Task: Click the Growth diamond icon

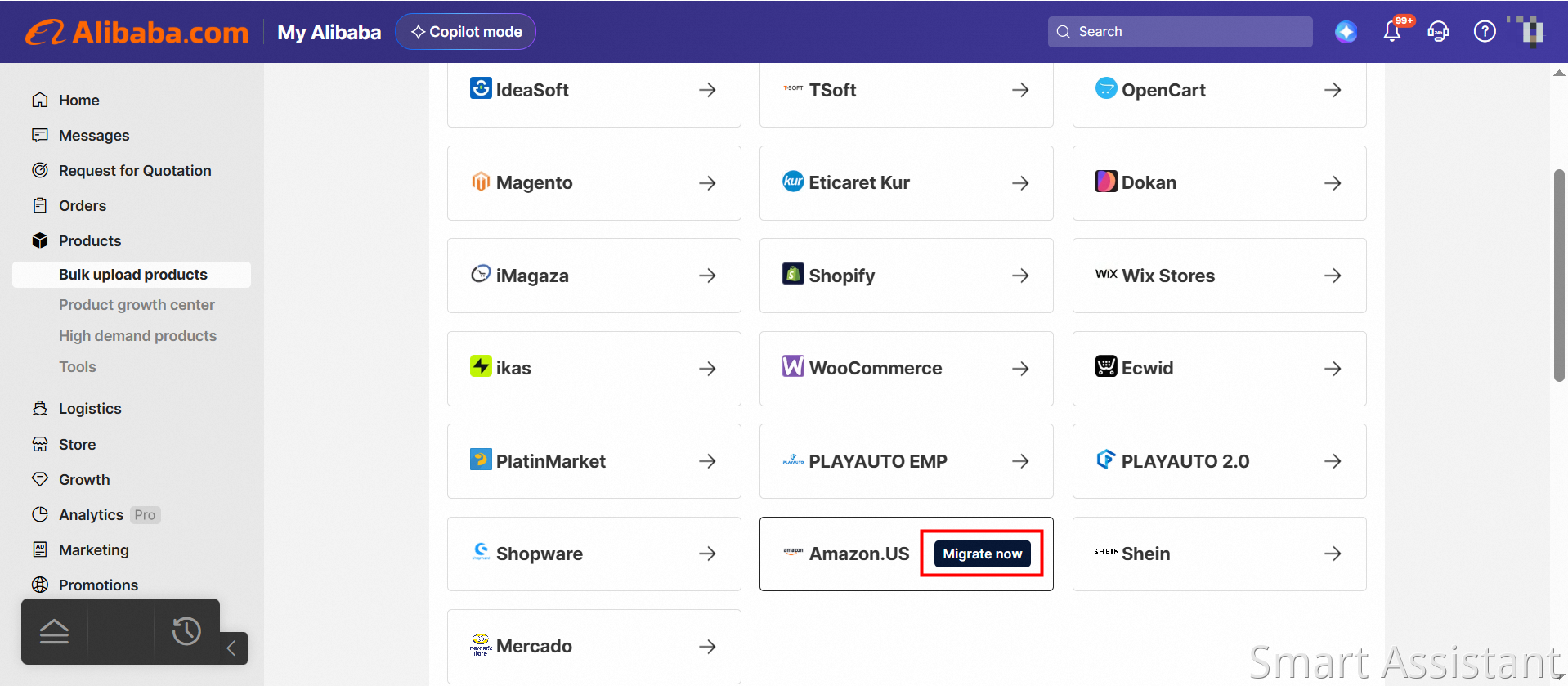Action: (x=39, y=479)
